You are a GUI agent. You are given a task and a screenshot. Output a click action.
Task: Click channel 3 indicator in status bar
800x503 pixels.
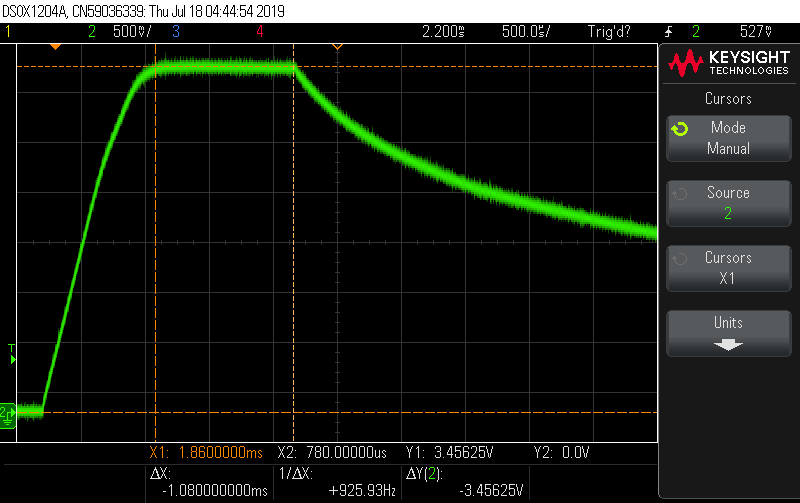pos(176,32)
